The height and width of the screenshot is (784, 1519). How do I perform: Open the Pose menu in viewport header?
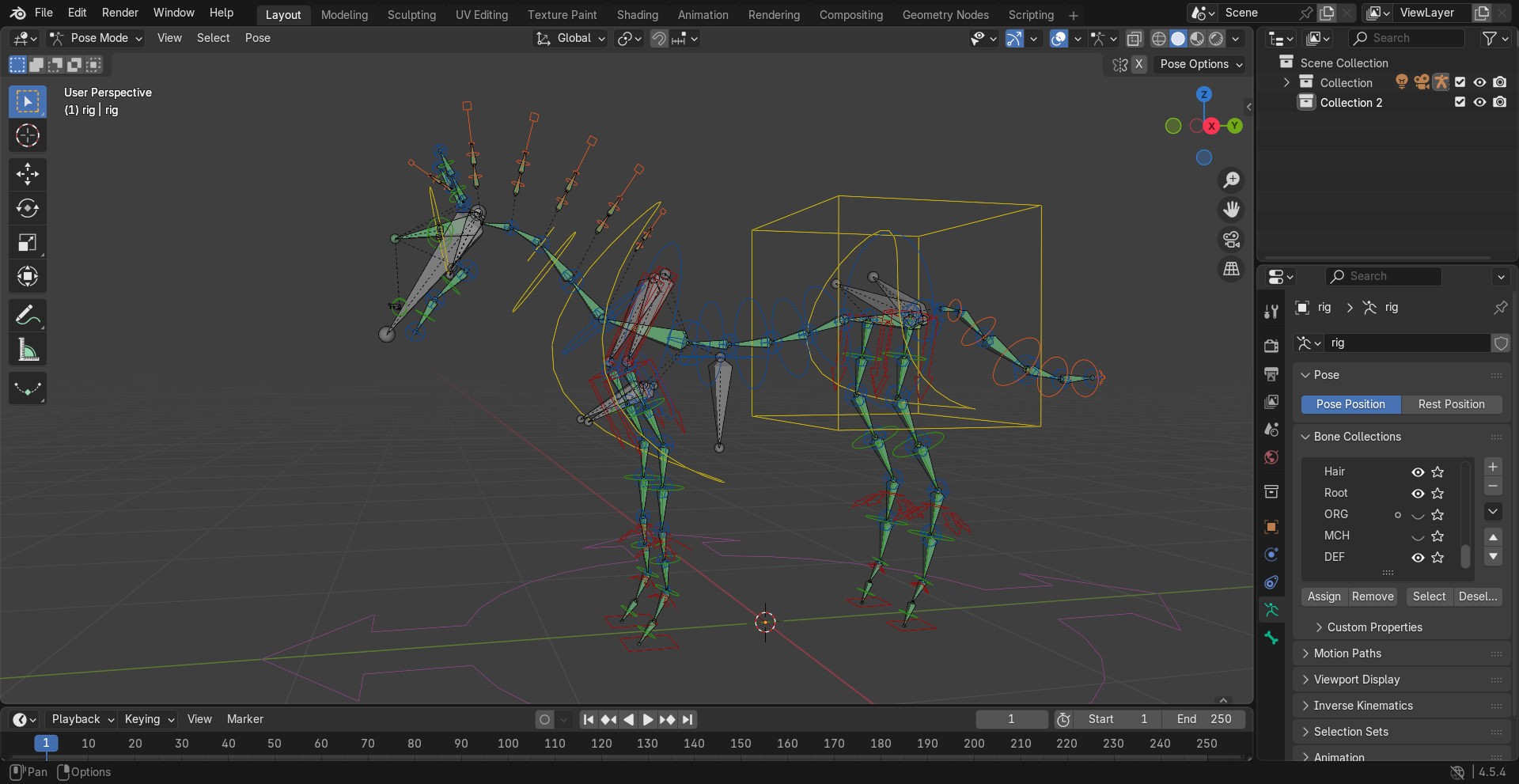click(257, 38)
